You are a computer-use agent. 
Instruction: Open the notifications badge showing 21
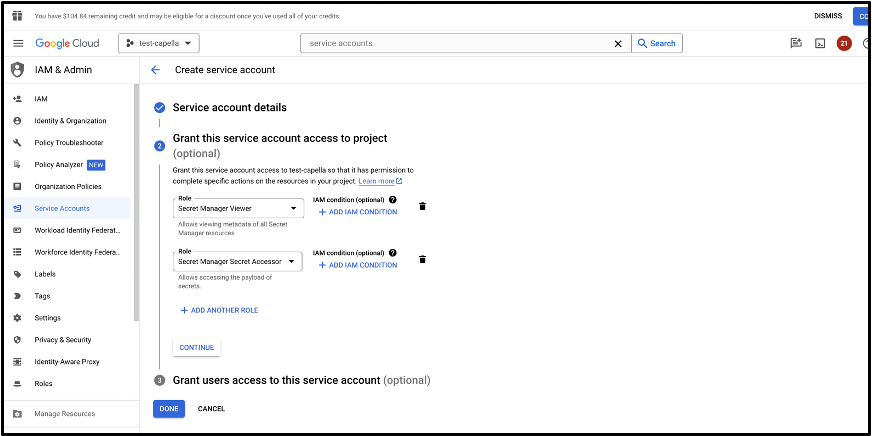tap(844, 43)
